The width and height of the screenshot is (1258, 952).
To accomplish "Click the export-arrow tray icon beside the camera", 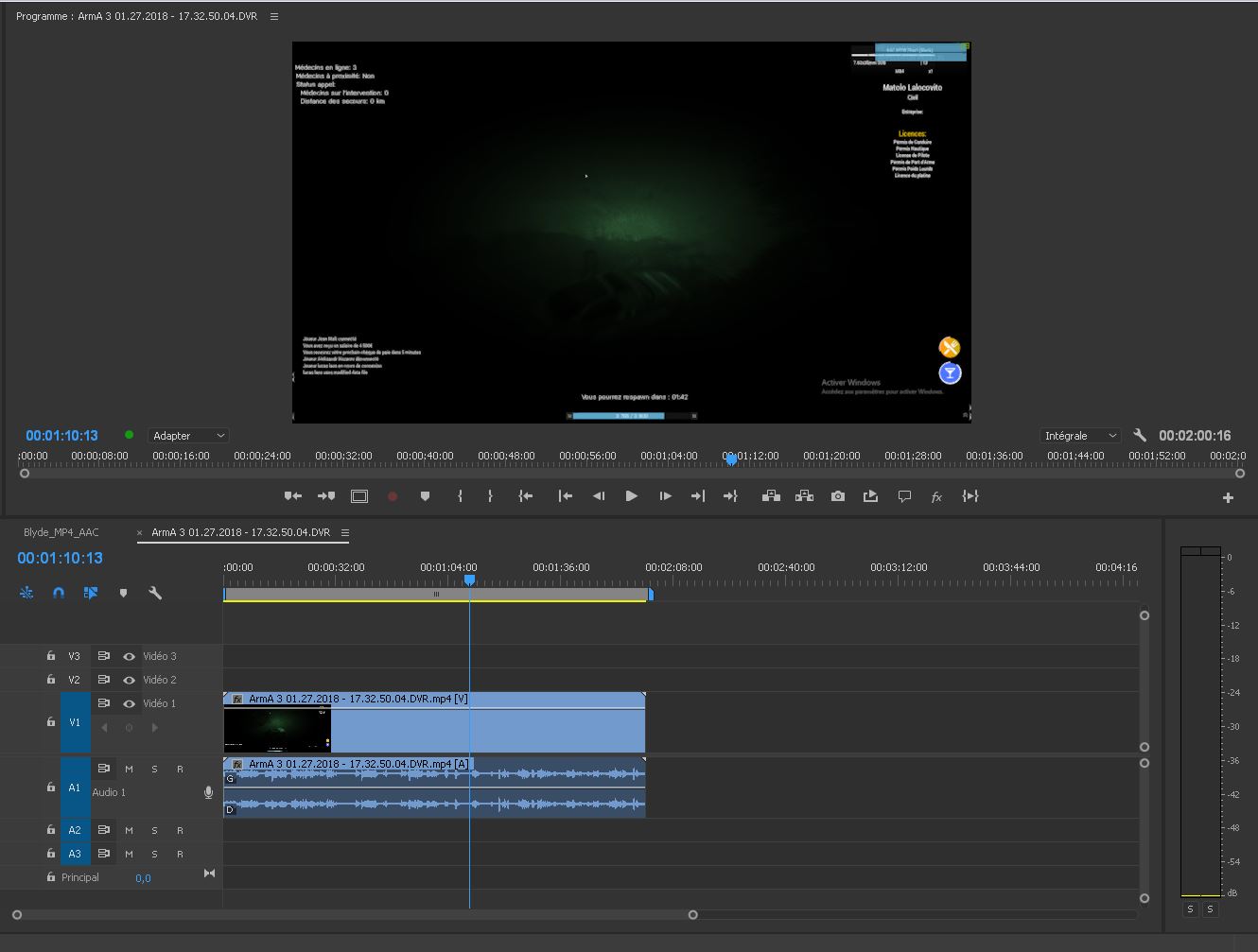I will click(x=870, y=496).
